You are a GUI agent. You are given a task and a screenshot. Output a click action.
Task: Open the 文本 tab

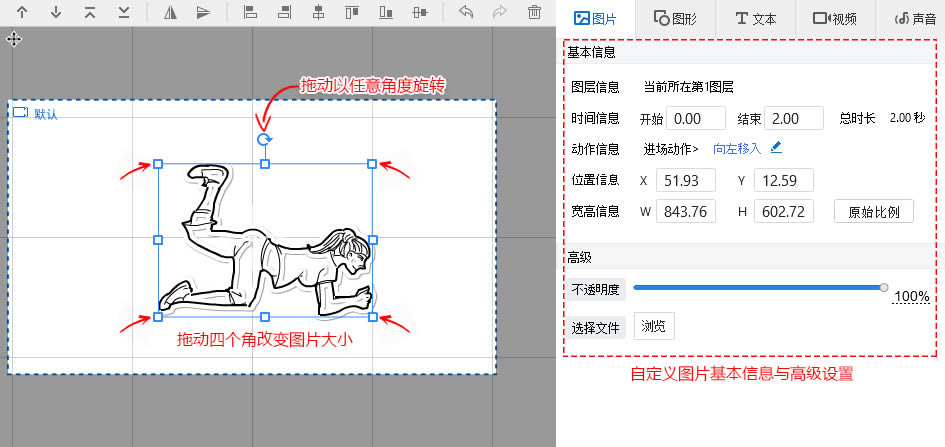click(755, 19)
